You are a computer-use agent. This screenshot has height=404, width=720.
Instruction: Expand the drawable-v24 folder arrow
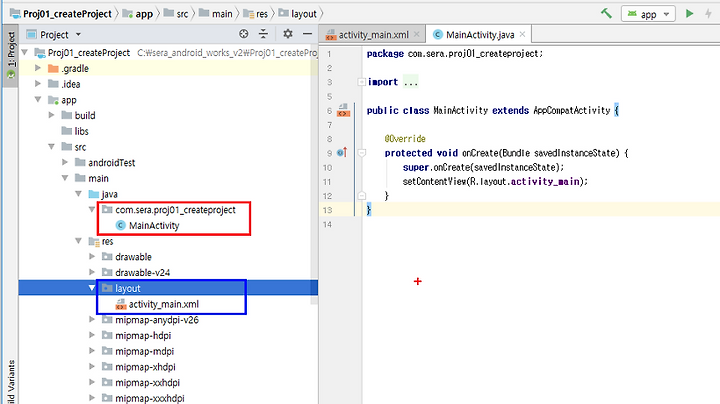click(92, 272)
